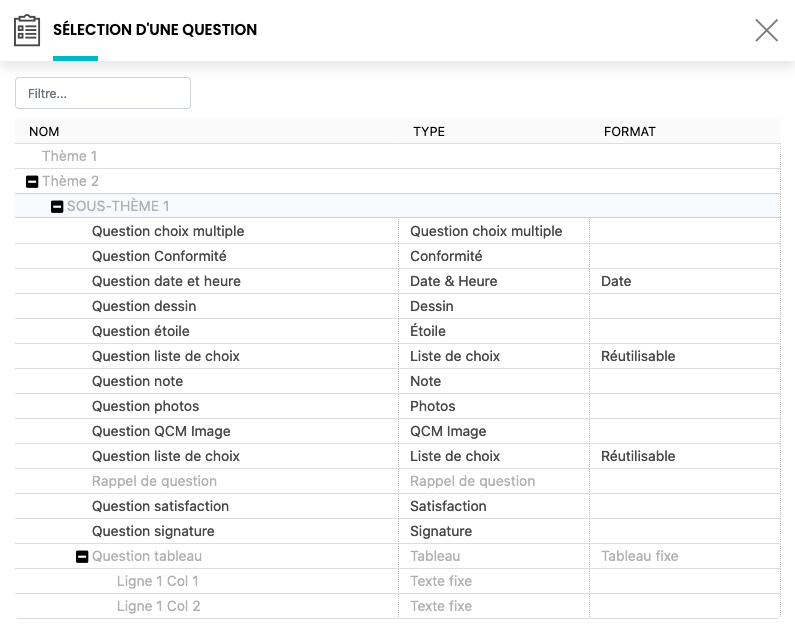
Task: Close the question selection dialog
Action: pos(766,30)
